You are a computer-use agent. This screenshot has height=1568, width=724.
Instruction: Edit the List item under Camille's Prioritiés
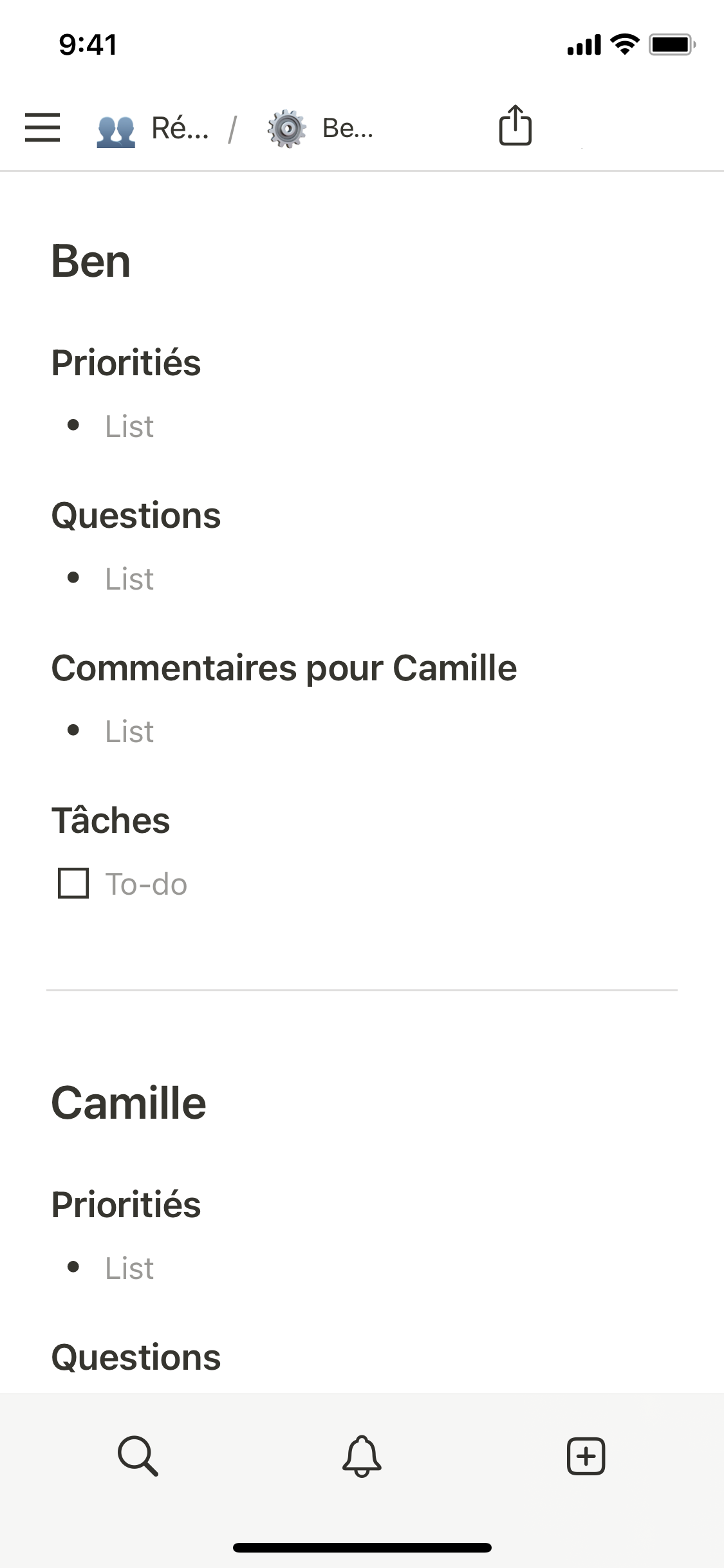pos(129,1268)
